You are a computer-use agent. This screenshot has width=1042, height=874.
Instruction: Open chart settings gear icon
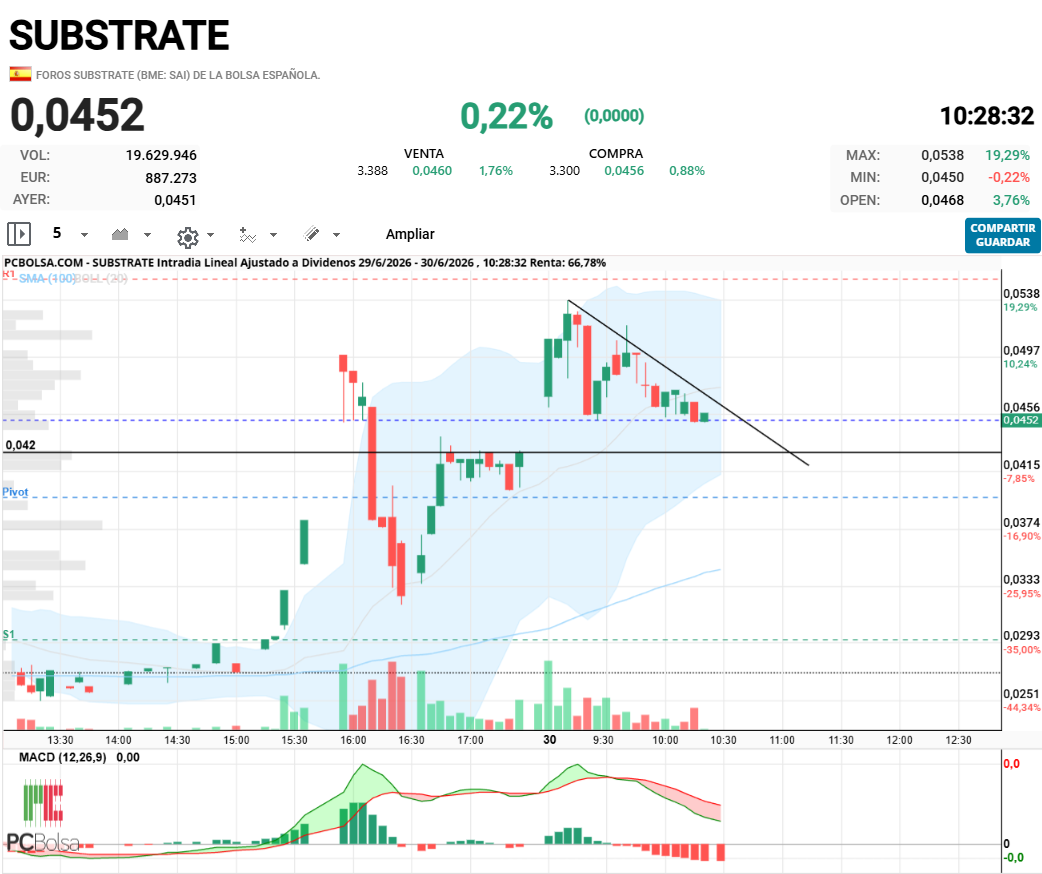188,237
